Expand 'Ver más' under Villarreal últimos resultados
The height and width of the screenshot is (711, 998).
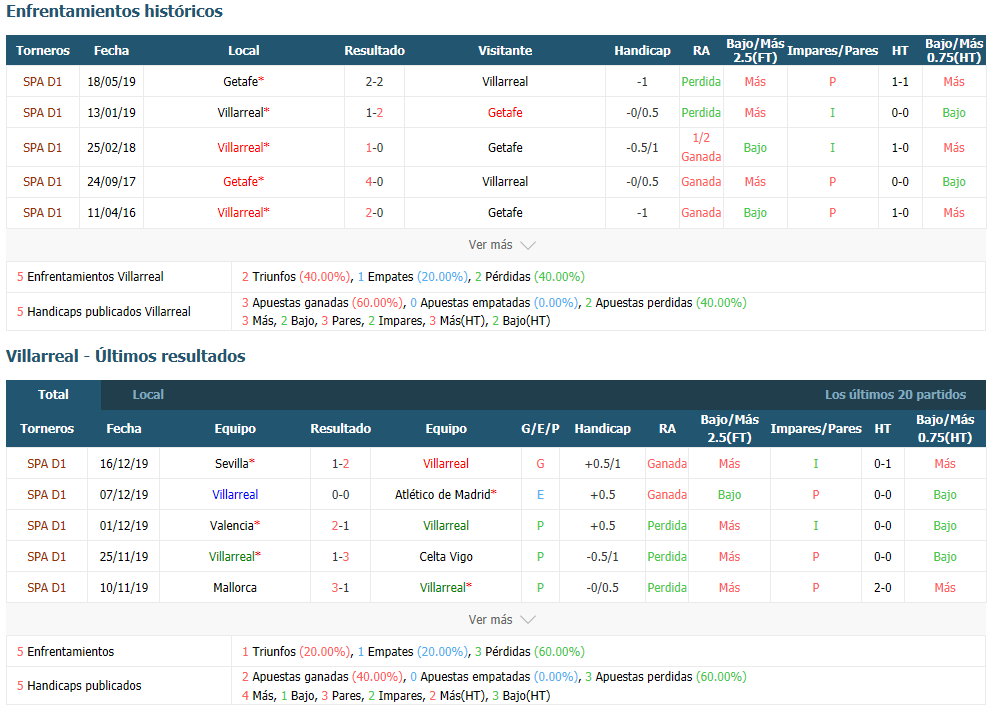502,620
